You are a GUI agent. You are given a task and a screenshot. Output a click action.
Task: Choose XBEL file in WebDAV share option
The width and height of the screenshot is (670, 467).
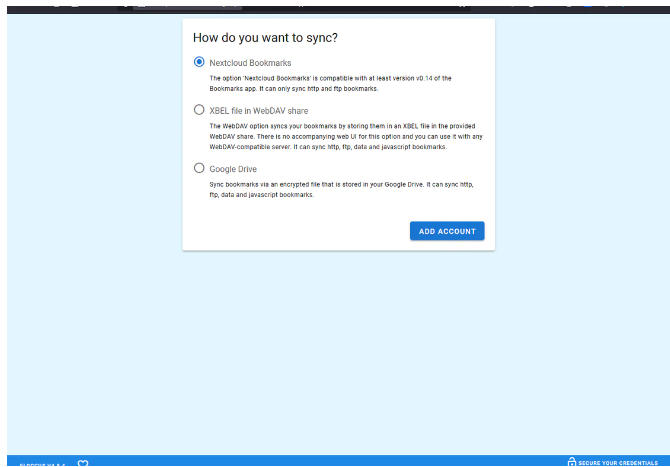pyautogui.click(x=199, y=110)
